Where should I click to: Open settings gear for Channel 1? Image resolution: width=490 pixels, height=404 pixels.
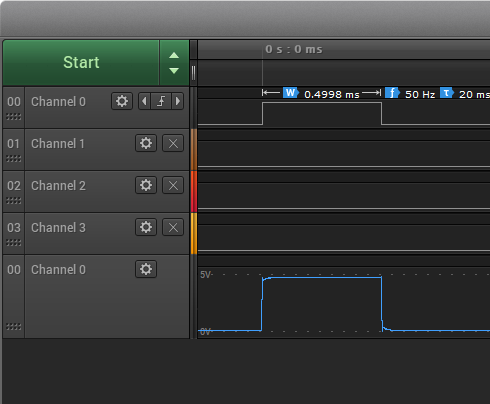pos(146,143)
